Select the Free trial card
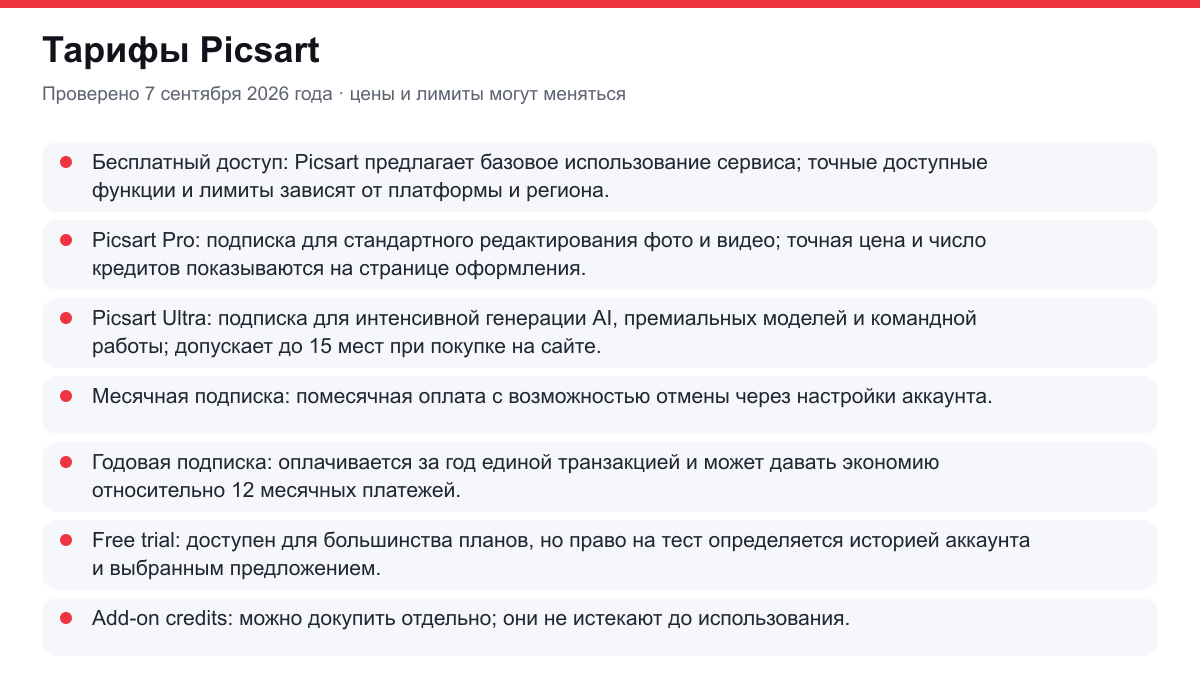This screenshot has height=698, width=1200. click(x=600, y=554)
